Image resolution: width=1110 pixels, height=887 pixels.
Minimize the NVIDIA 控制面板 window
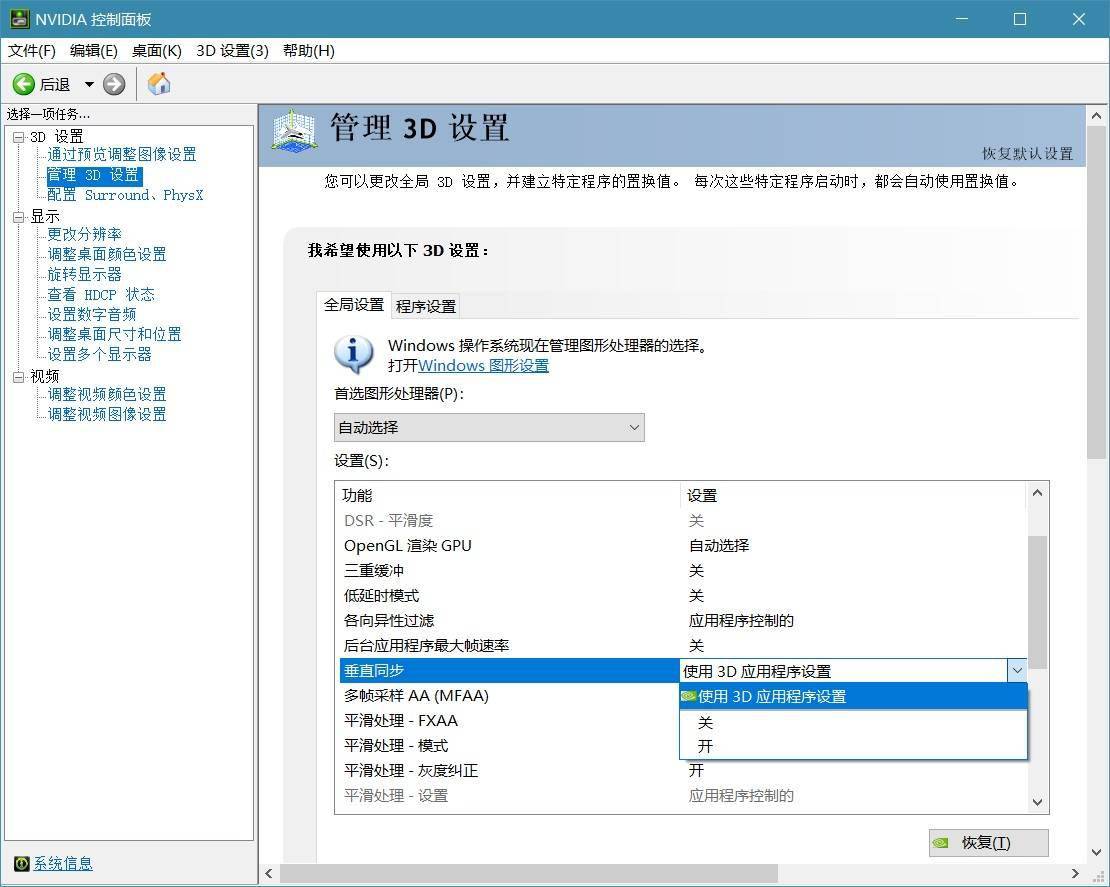pyautogui.click(x=961, y=19)
